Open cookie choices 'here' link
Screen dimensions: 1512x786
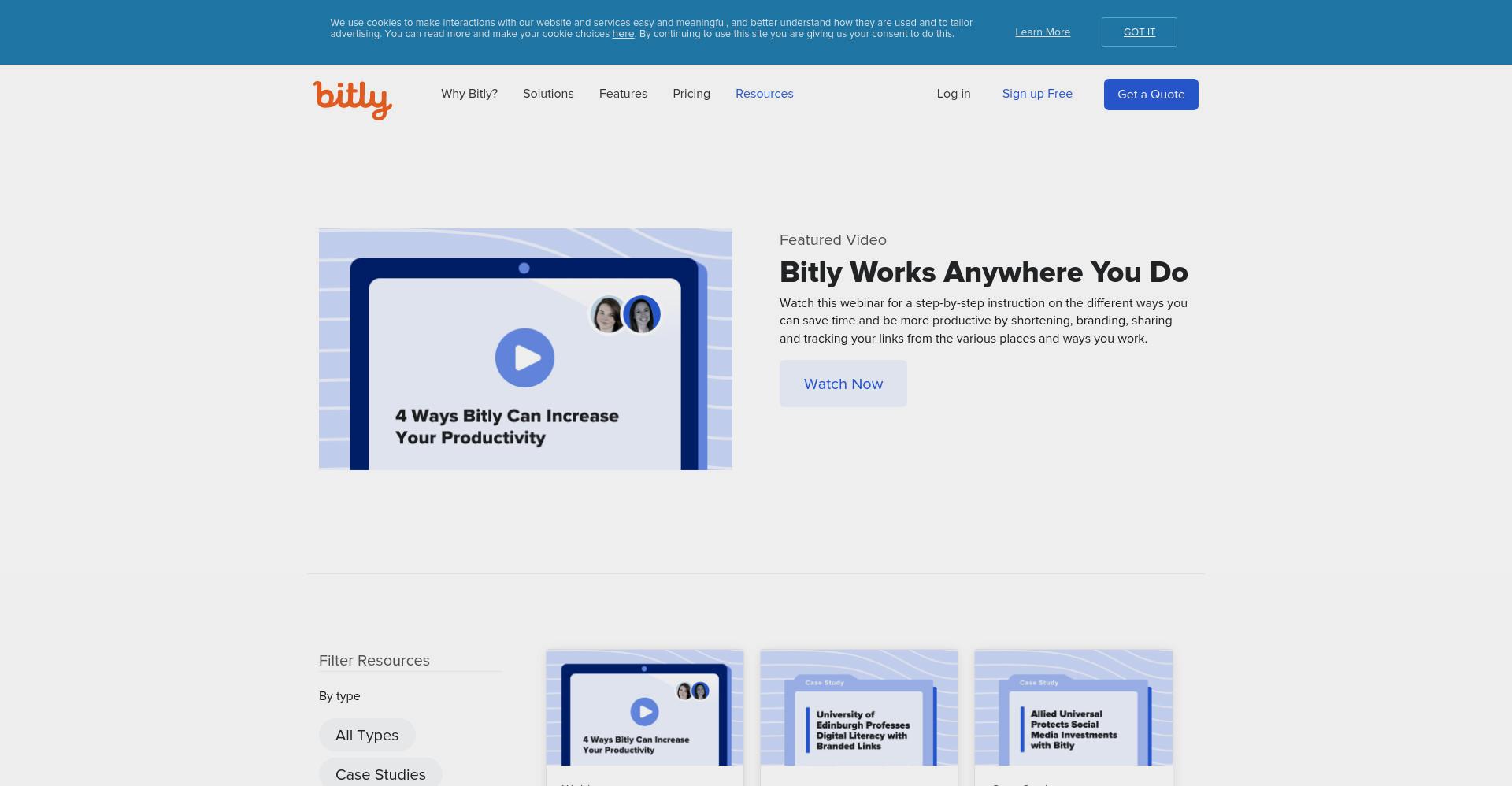click(x=623, y=34)
